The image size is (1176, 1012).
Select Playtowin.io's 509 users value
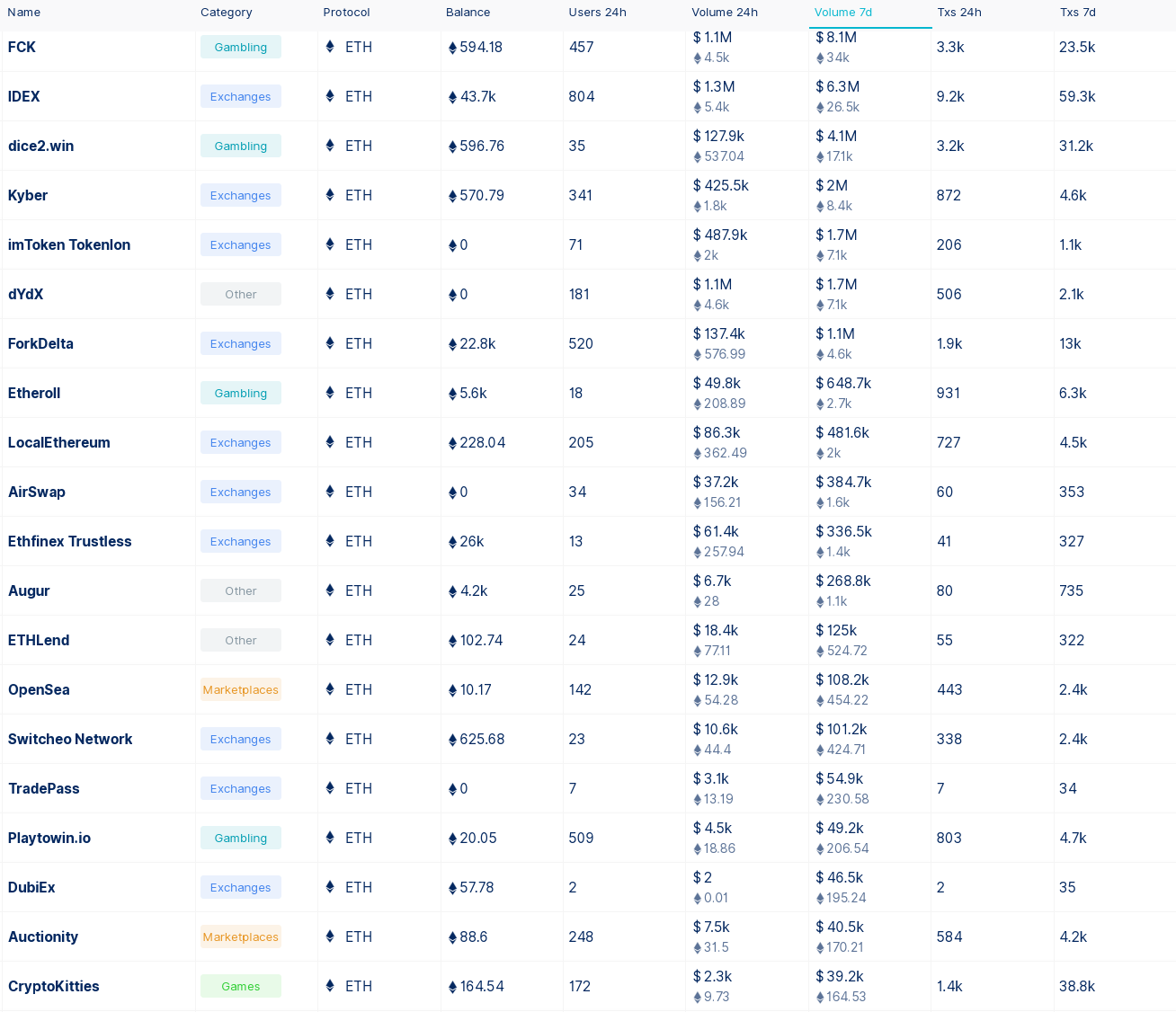(582, 838)
